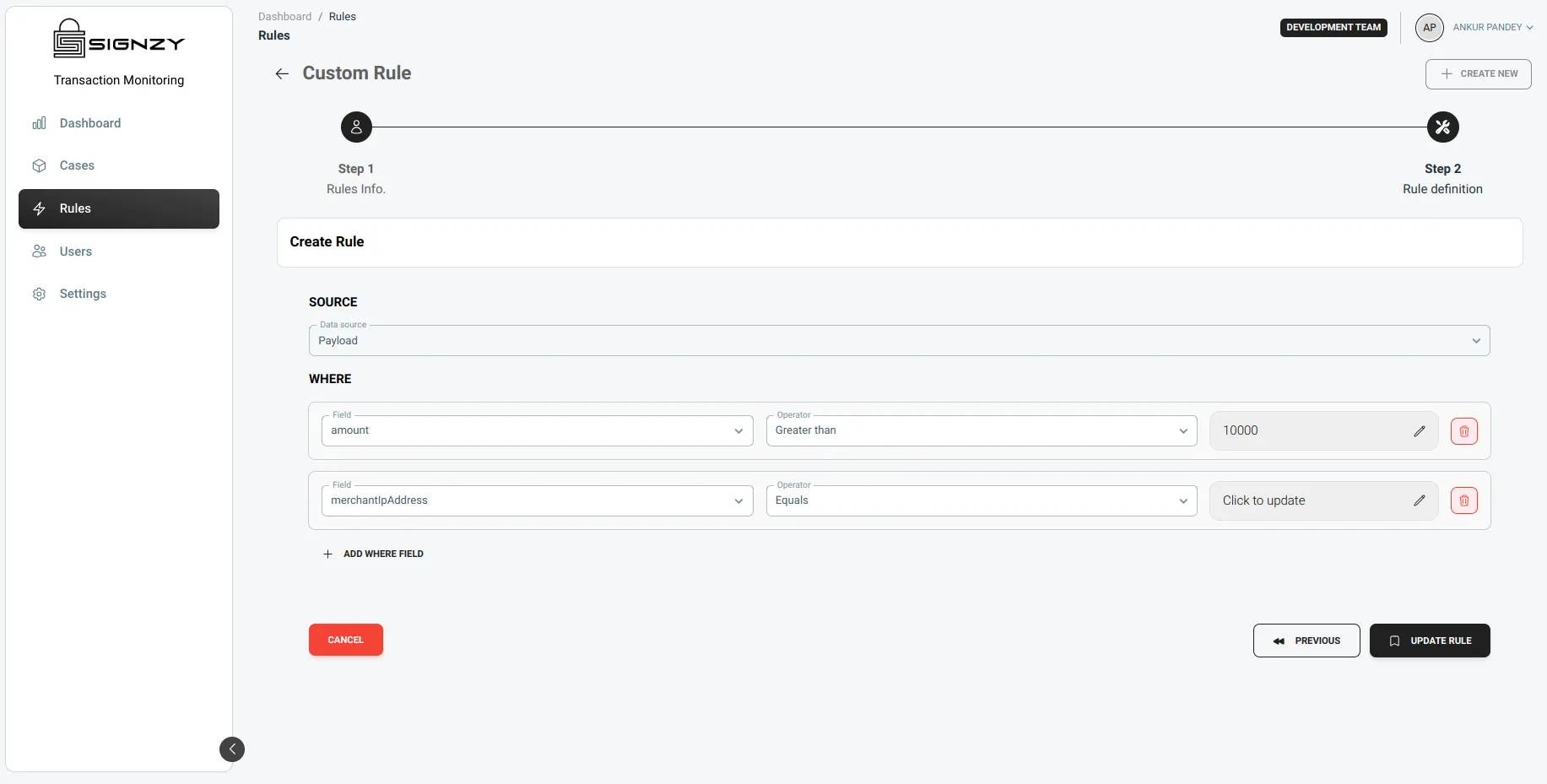Open Users in the sidebar

tap(119, 251)
